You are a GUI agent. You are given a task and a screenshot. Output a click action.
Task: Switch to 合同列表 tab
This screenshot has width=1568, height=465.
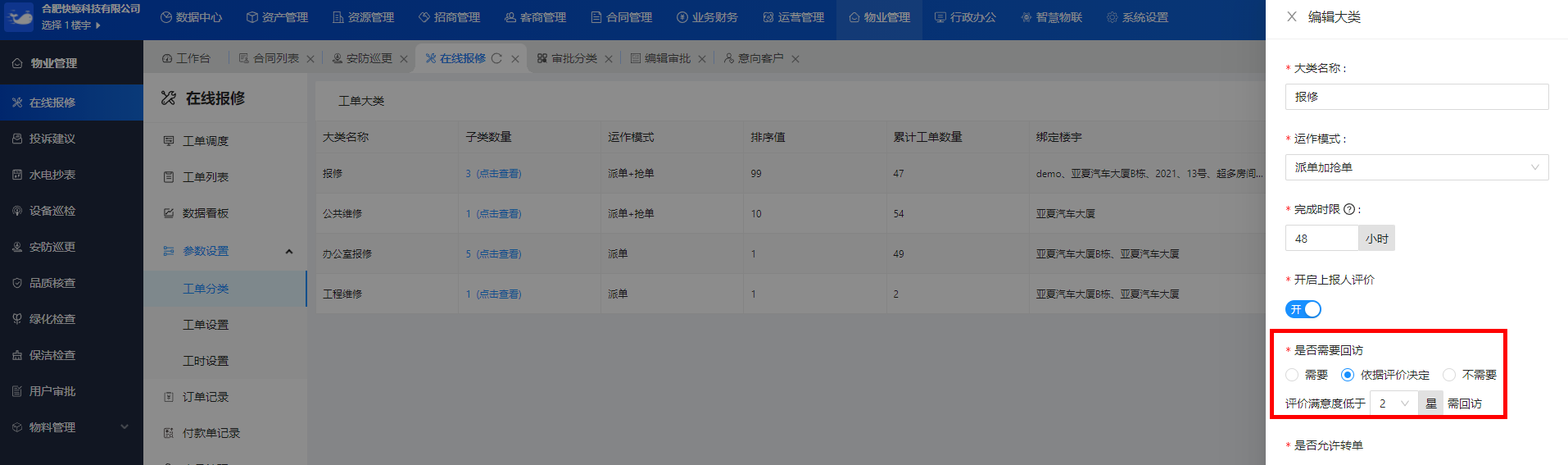point(269,58)
